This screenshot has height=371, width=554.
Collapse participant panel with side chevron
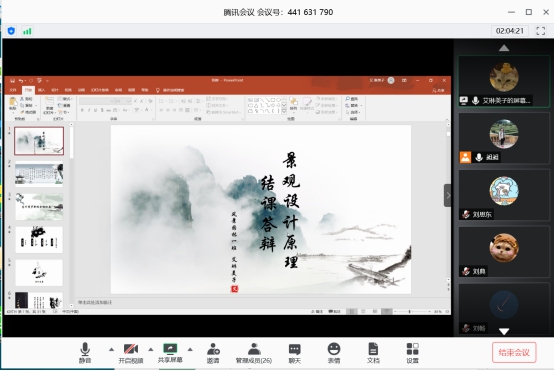click(x=448, y=195)
